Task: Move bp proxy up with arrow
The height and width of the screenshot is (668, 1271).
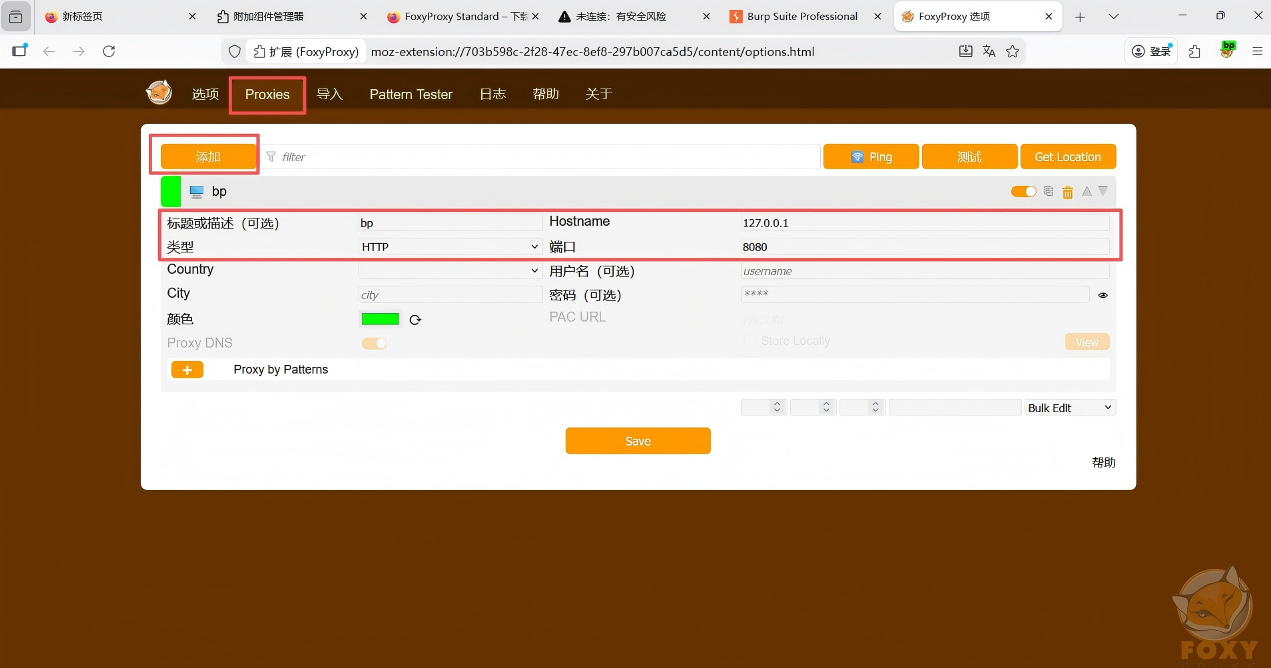Action: pyautogui.click(x=1087, y=191)
